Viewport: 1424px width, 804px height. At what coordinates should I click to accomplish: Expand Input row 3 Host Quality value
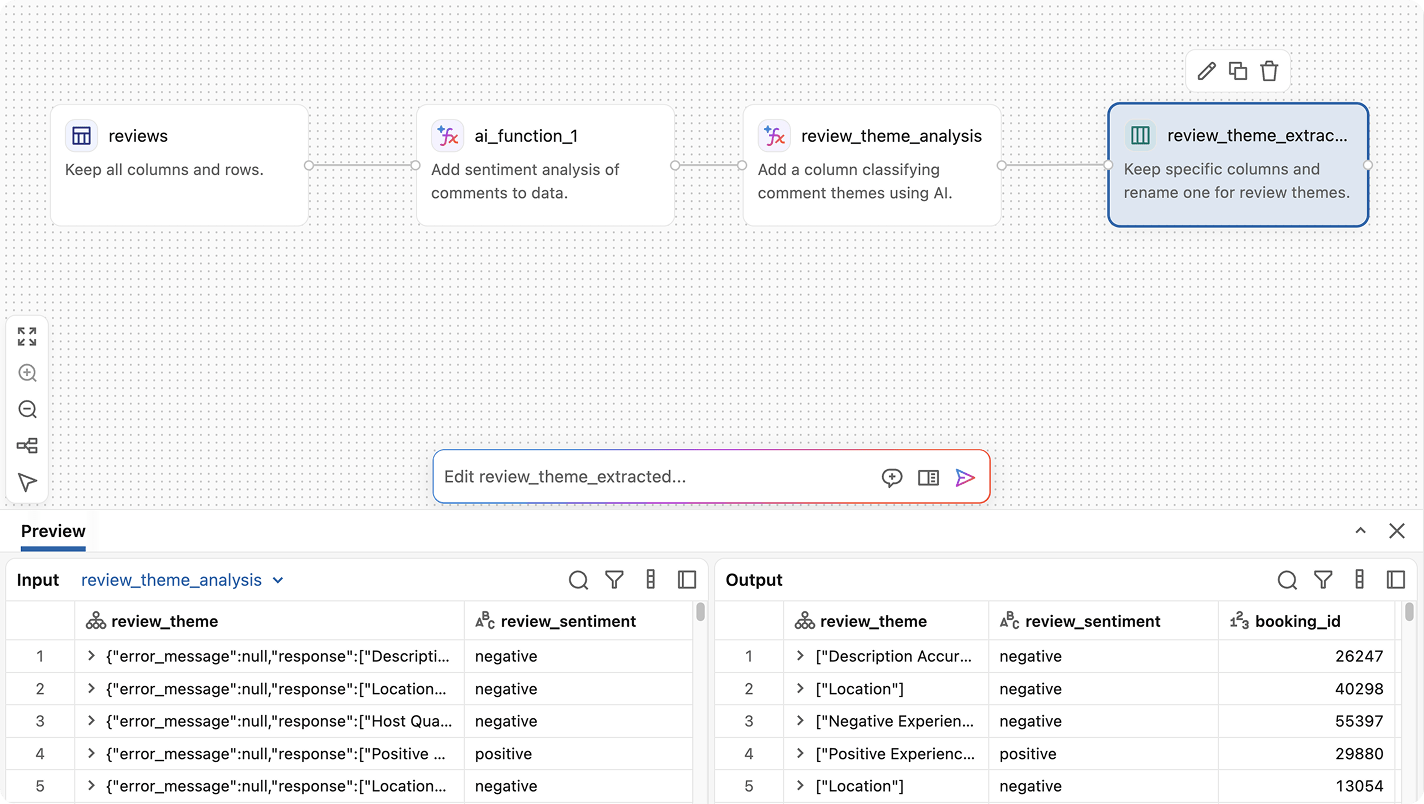point(91,721)
